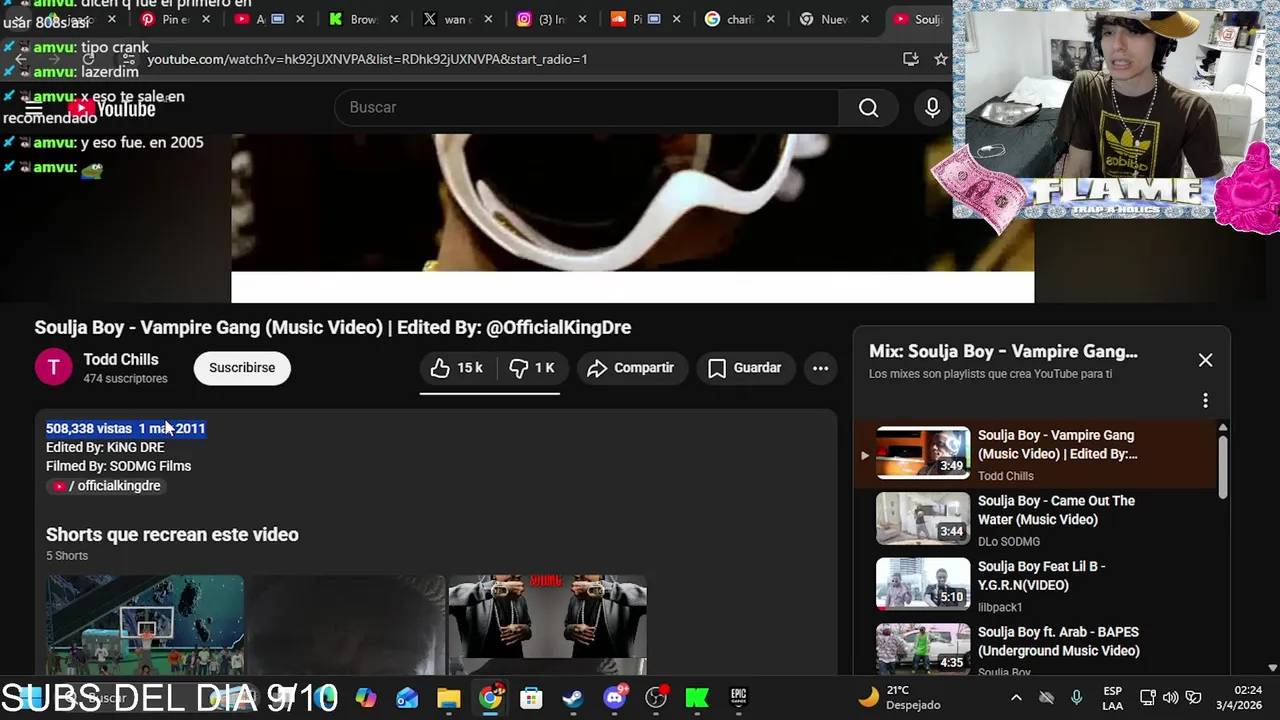Viewport: 1280px width, 720px height.
Task: Dislike the video (1 K thumbs down)
Action: [x=532, y=368]
